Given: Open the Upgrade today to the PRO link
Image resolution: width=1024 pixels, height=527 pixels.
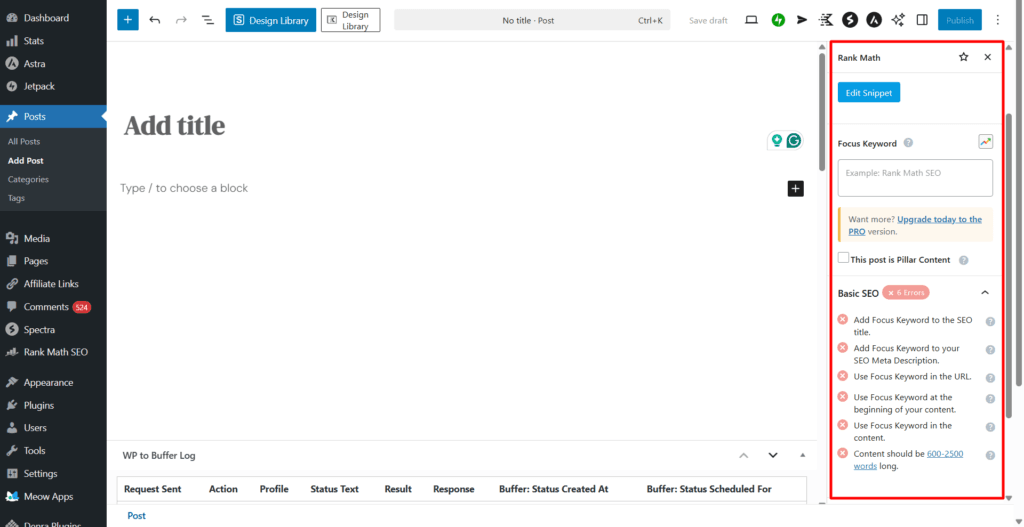Looking at the screenshot, I should click(915, 225).
